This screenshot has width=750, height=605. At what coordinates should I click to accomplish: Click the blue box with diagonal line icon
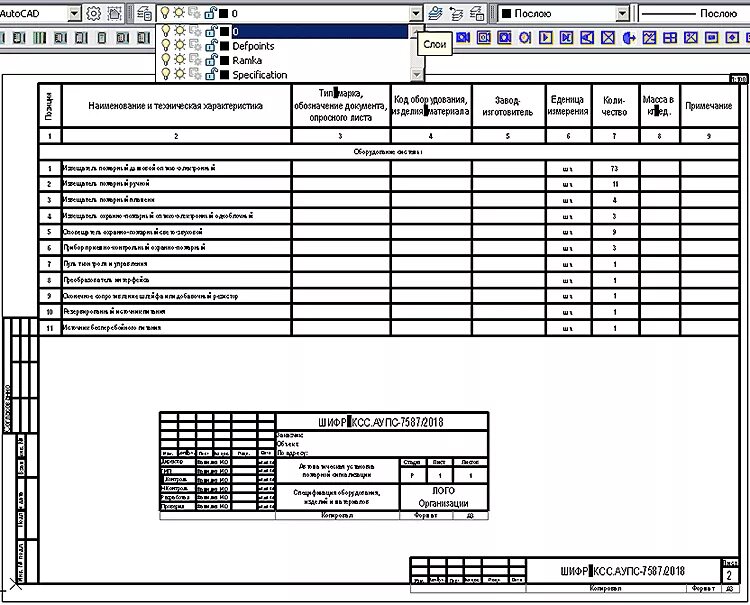649,37
